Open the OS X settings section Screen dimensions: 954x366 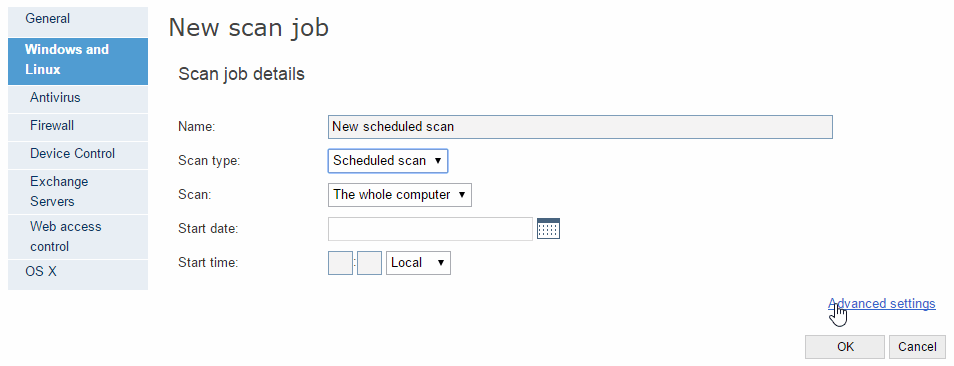(78, 272)
